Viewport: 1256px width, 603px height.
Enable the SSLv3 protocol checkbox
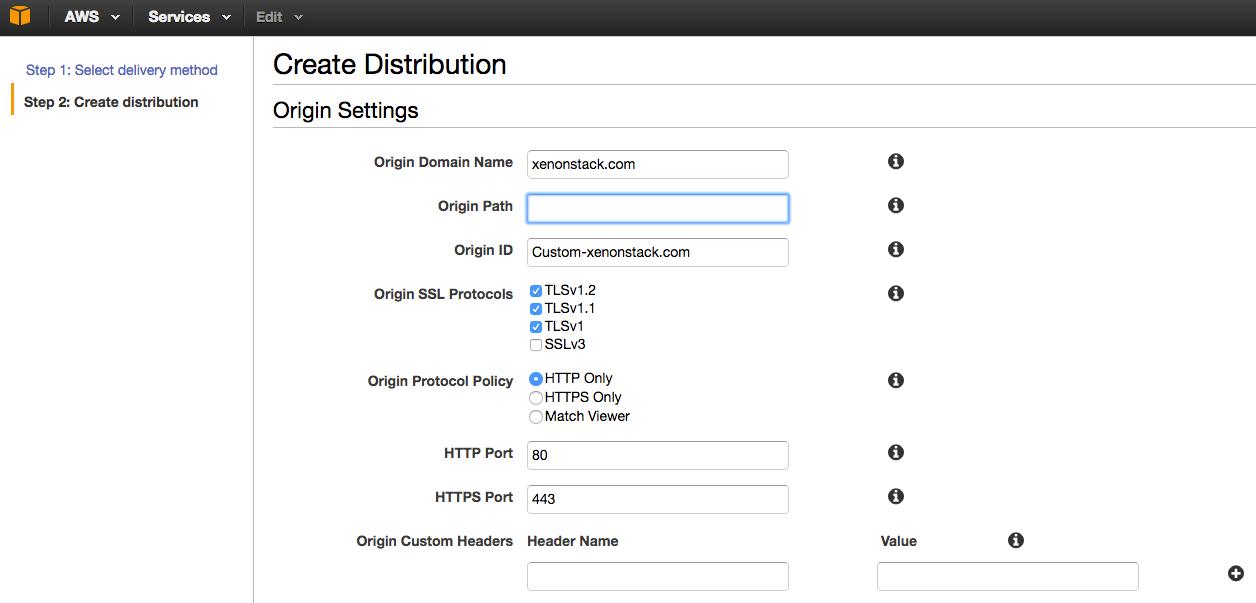(x=536, y=344)
